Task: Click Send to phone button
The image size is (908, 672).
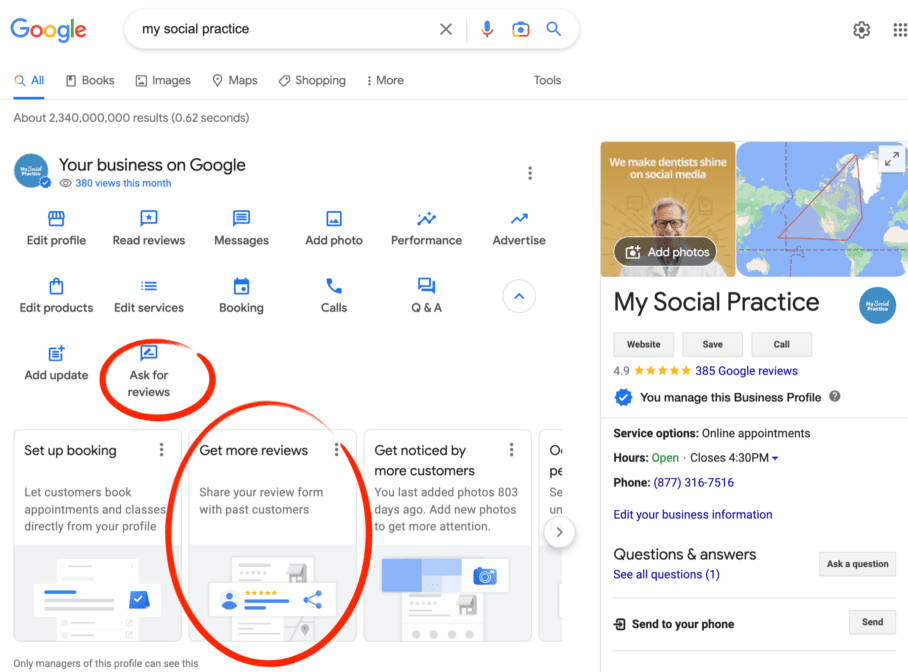Action: tap(872, 622)
